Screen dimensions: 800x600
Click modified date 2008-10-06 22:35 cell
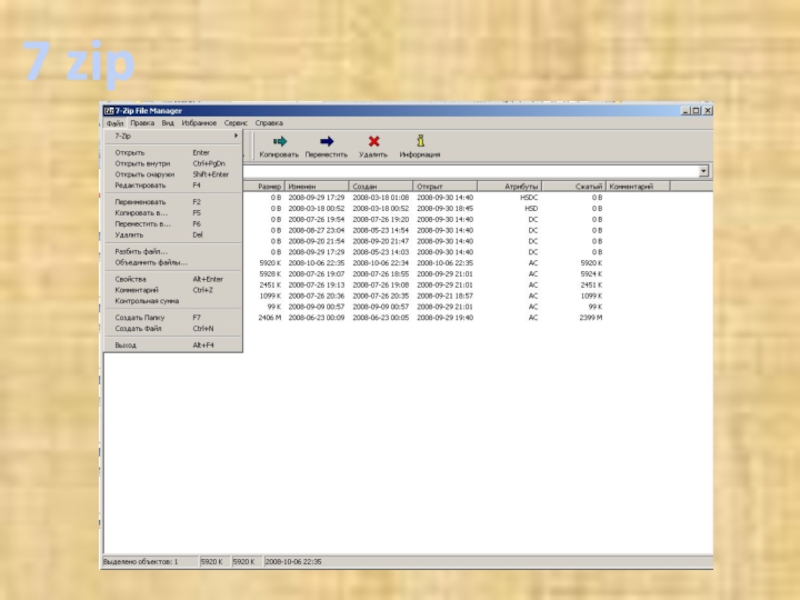coord(316,263)
